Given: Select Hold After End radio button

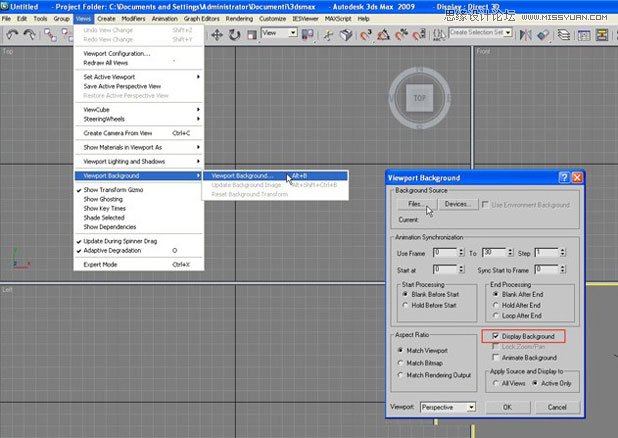Looking at the screenshot, I should [496, 305].
